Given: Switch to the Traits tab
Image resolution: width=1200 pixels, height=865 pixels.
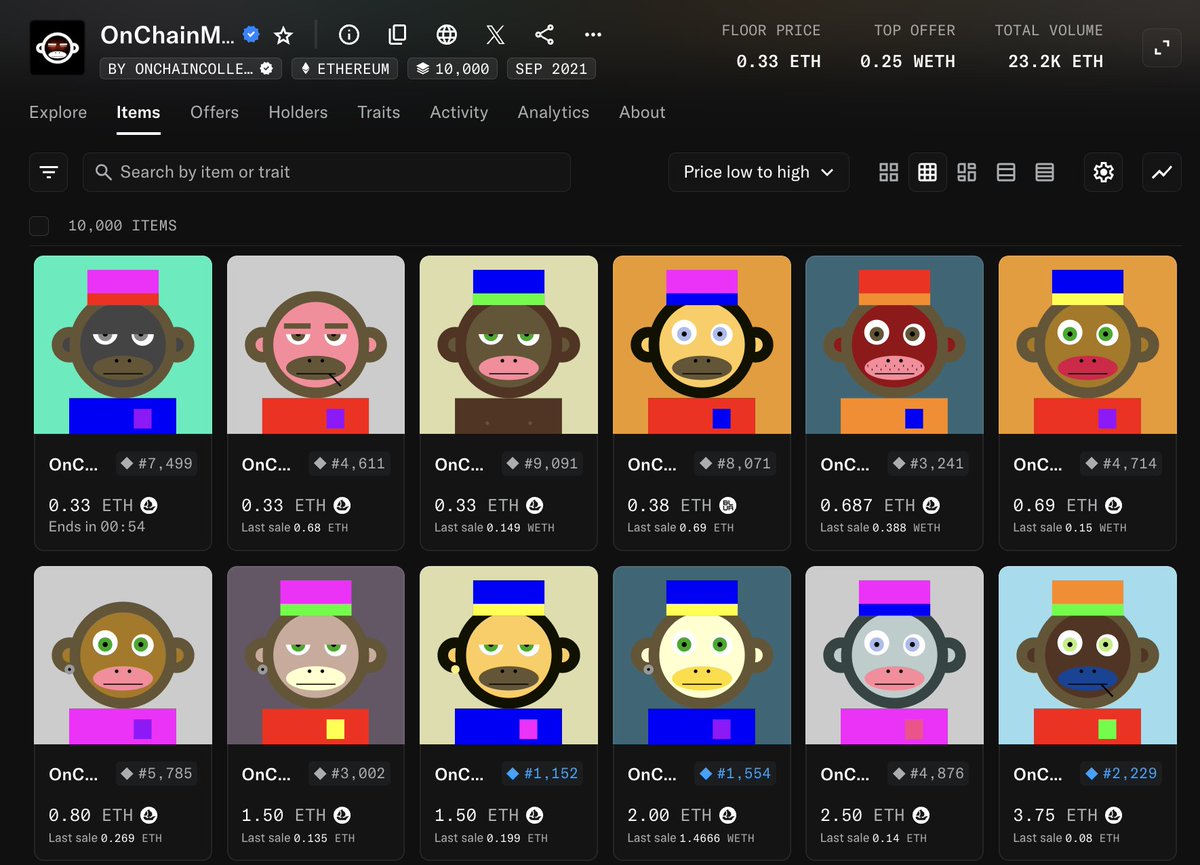Looking at the screenshot, I should [379, 112].
